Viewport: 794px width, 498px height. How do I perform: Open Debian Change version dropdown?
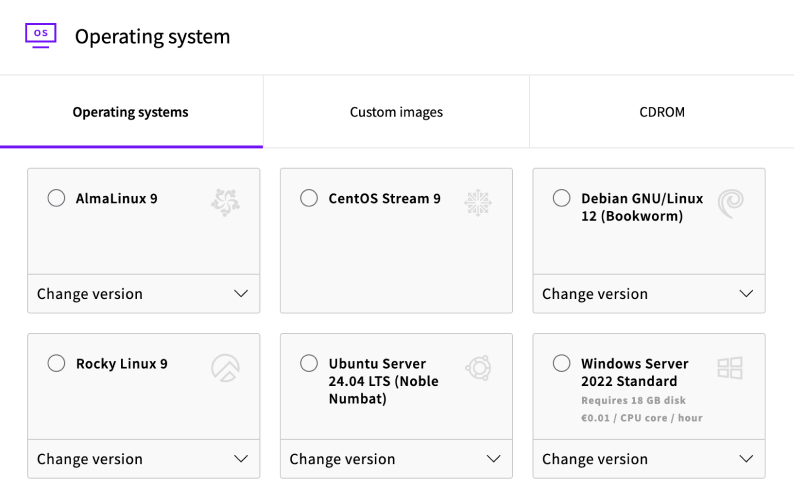coord(648,294)
